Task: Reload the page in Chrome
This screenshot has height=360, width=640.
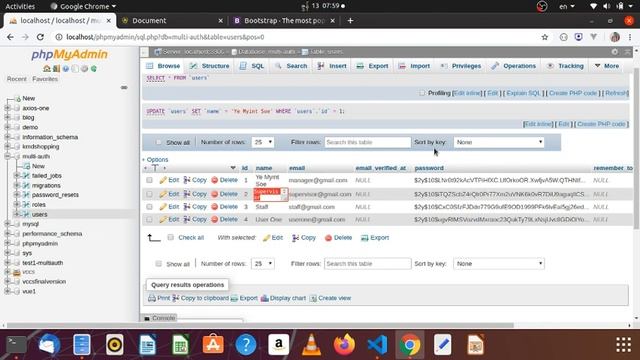Action: pyautogui.click(x=40, y=37)
